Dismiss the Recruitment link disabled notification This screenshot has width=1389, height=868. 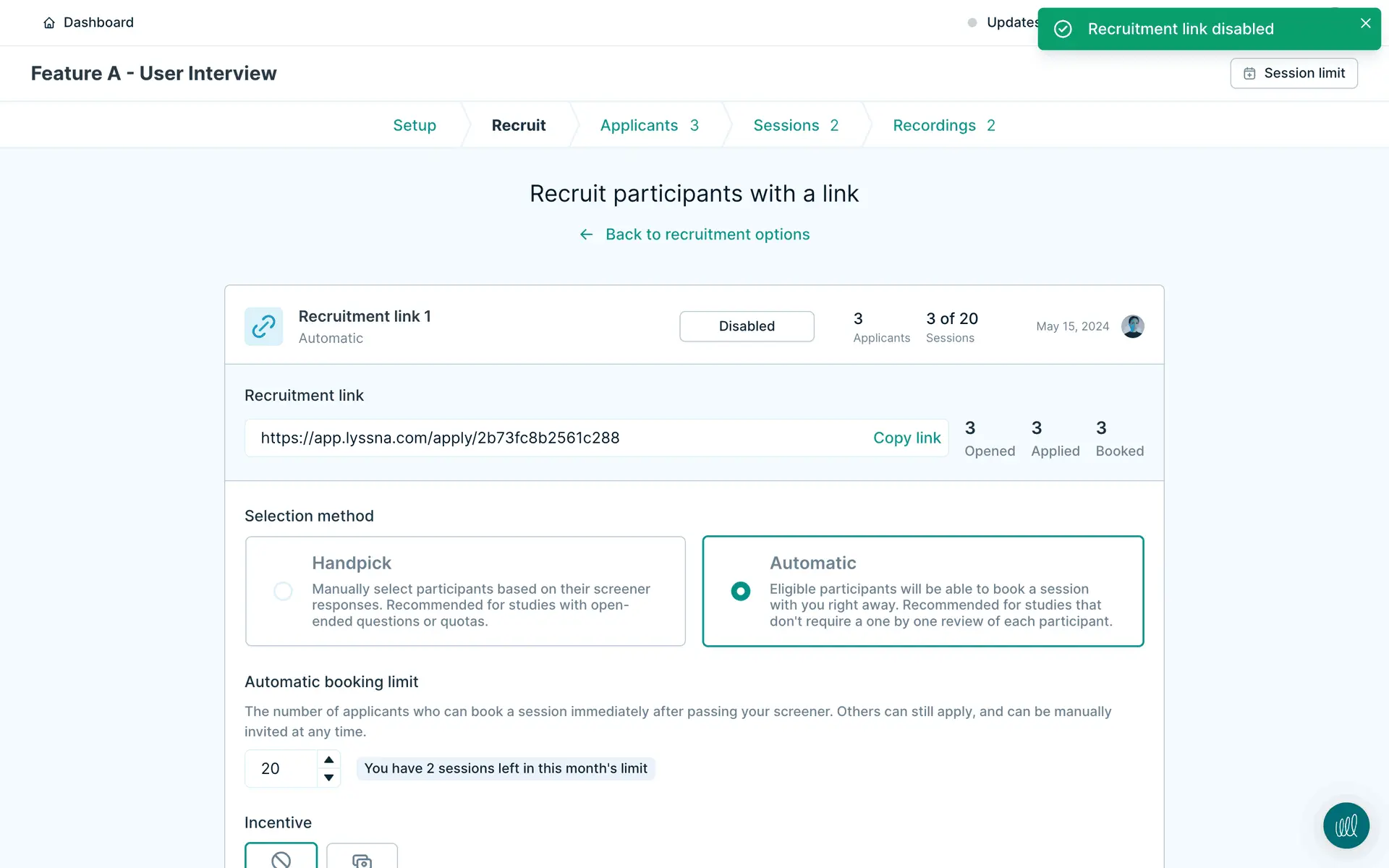1365,23
